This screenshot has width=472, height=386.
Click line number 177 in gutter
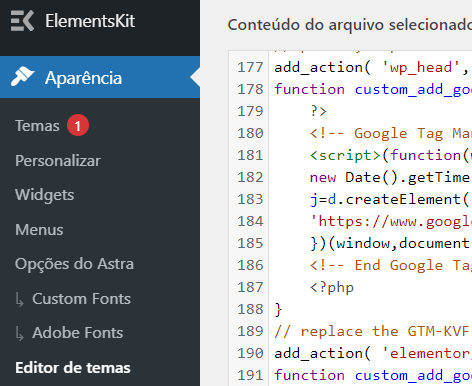click(x=250, y=67)
